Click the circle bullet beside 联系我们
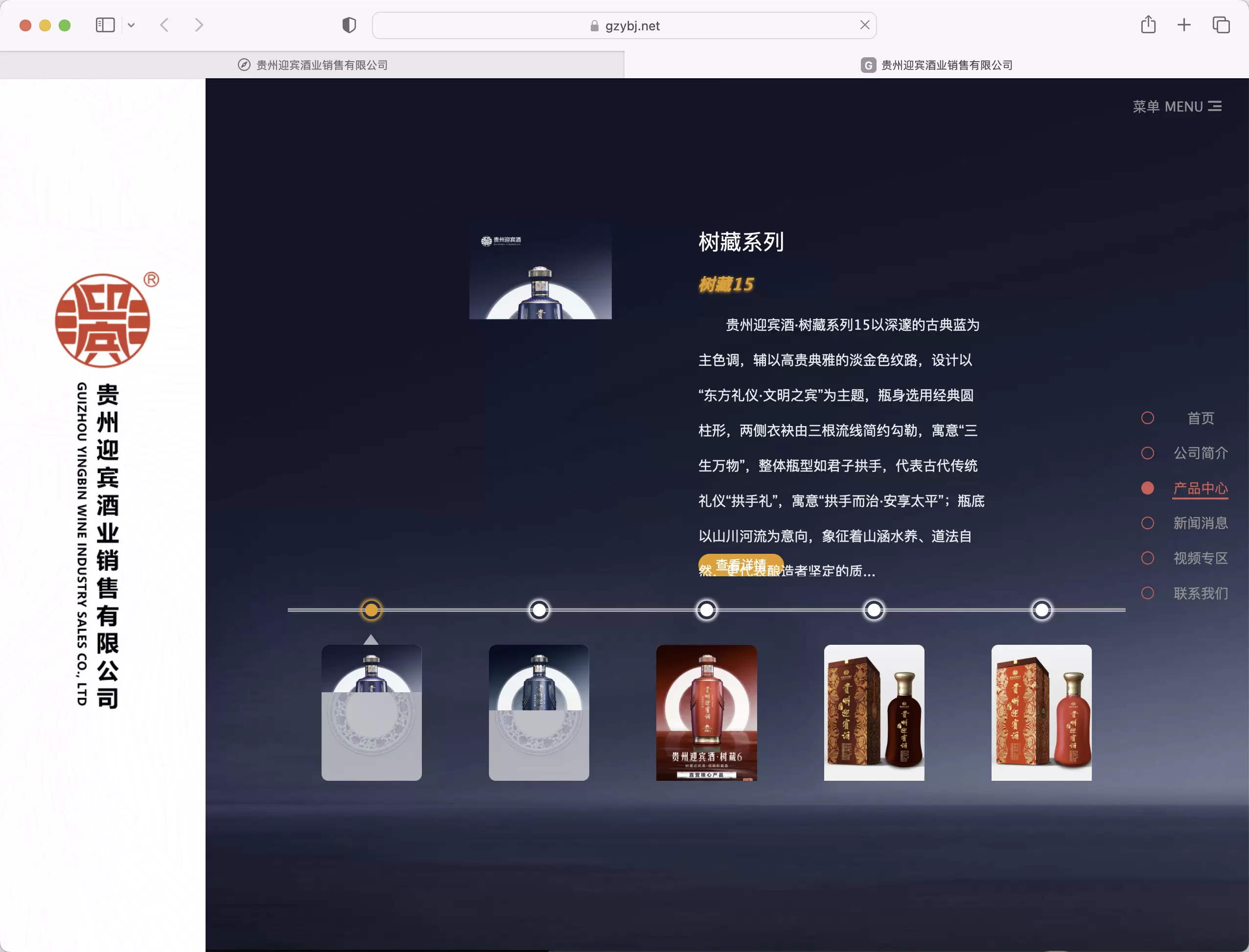Viewport: 1249px width, 952px height. (1148, 593)
